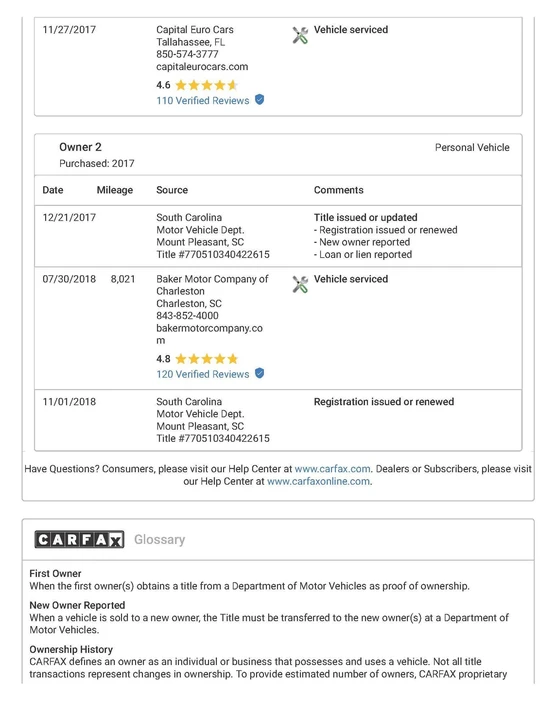Click the bakermotorcompany.com website text

click(x=209, y=334)
